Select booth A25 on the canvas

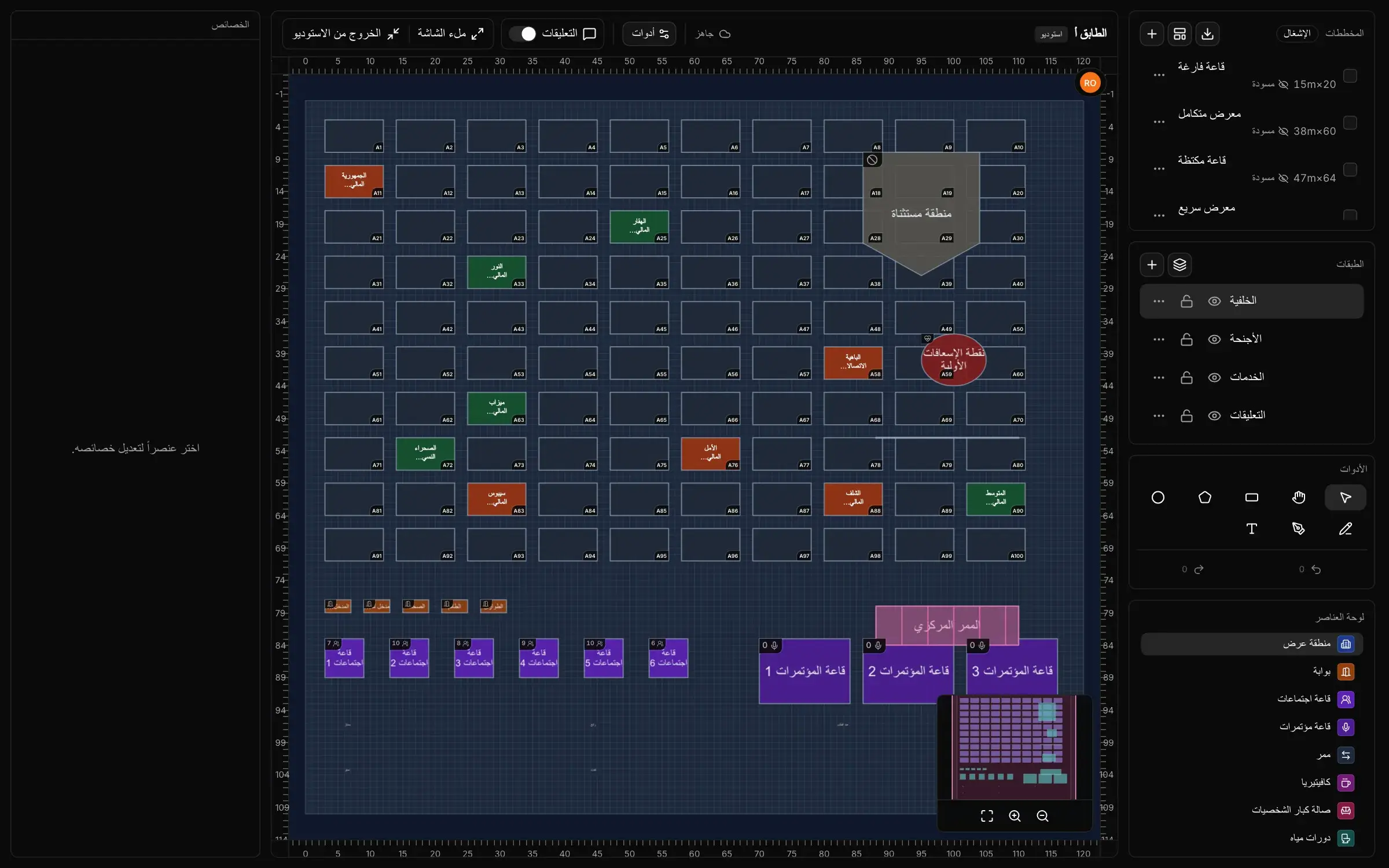point(639,226)
